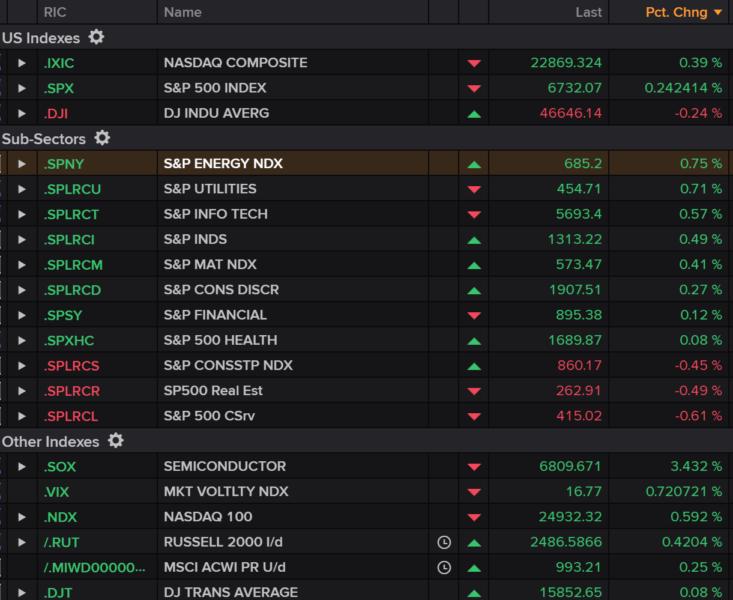Expand the .SPLRCL row
733x600 pixels.
pyautogui.click(x=22, y=416)
